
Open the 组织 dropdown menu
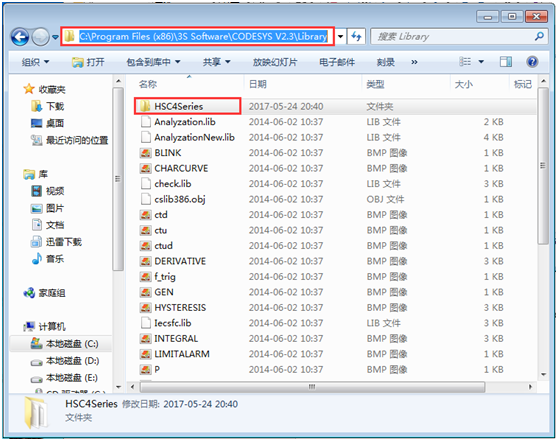click(35, 62)
